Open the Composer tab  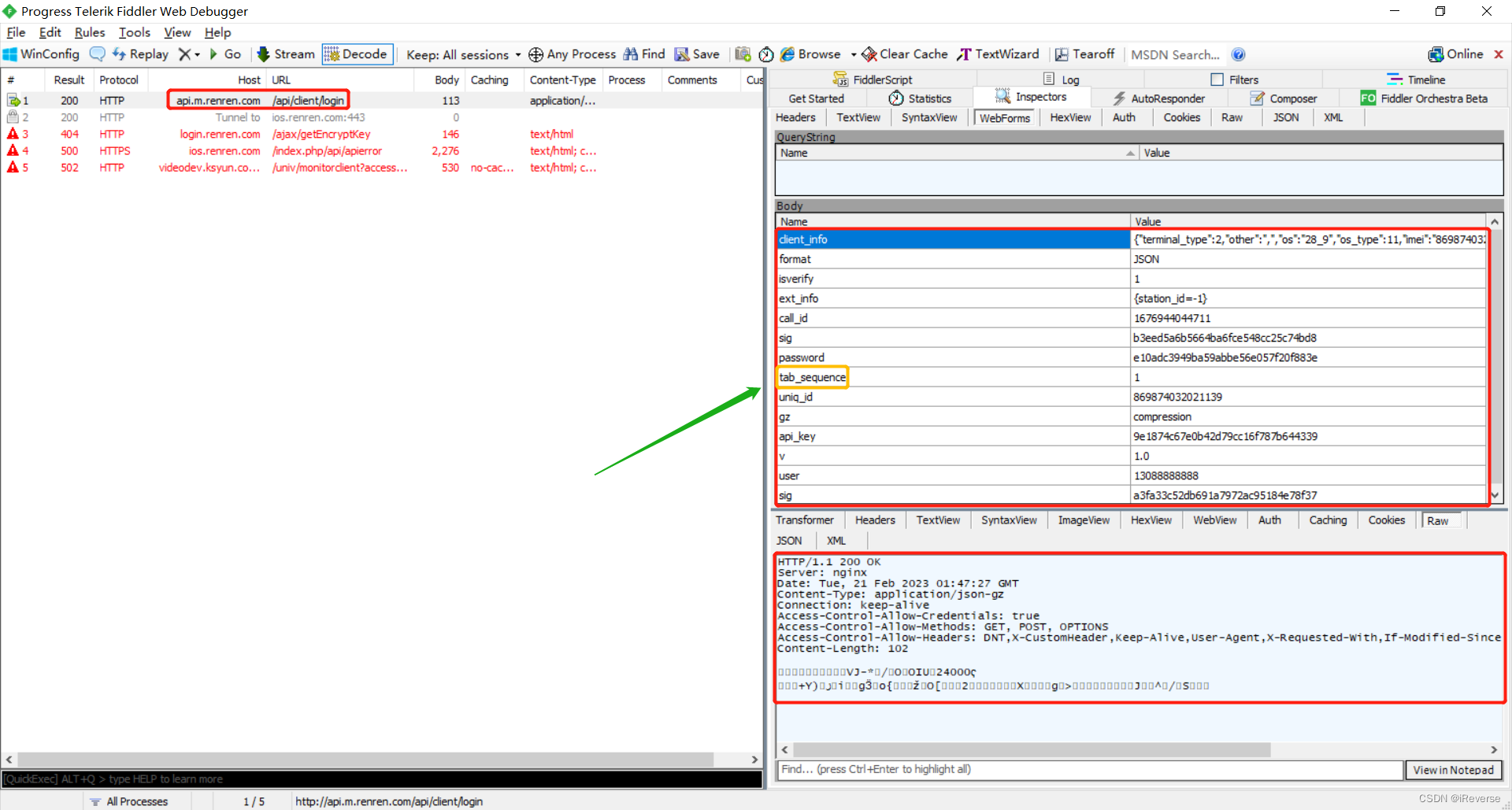[1284, 98]
